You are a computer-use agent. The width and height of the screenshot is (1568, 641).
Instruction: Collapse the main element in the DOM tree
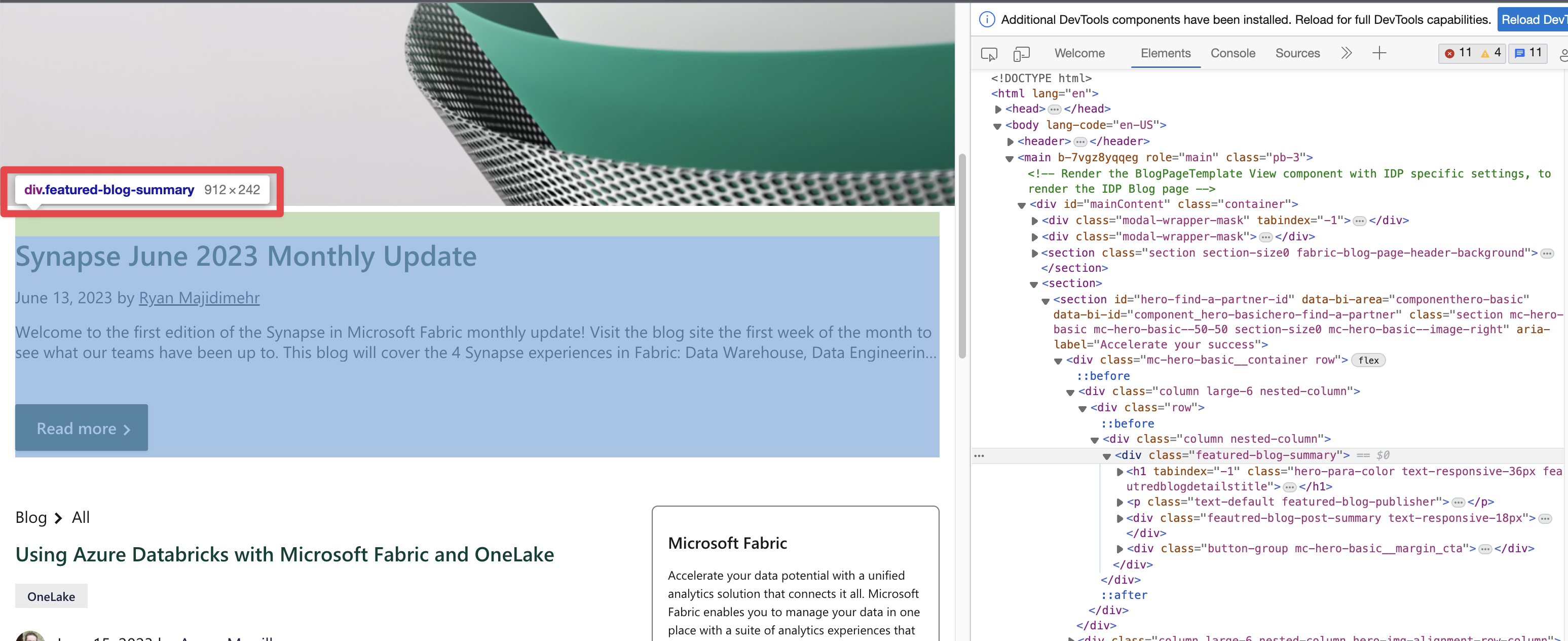tap(1011, 158)
